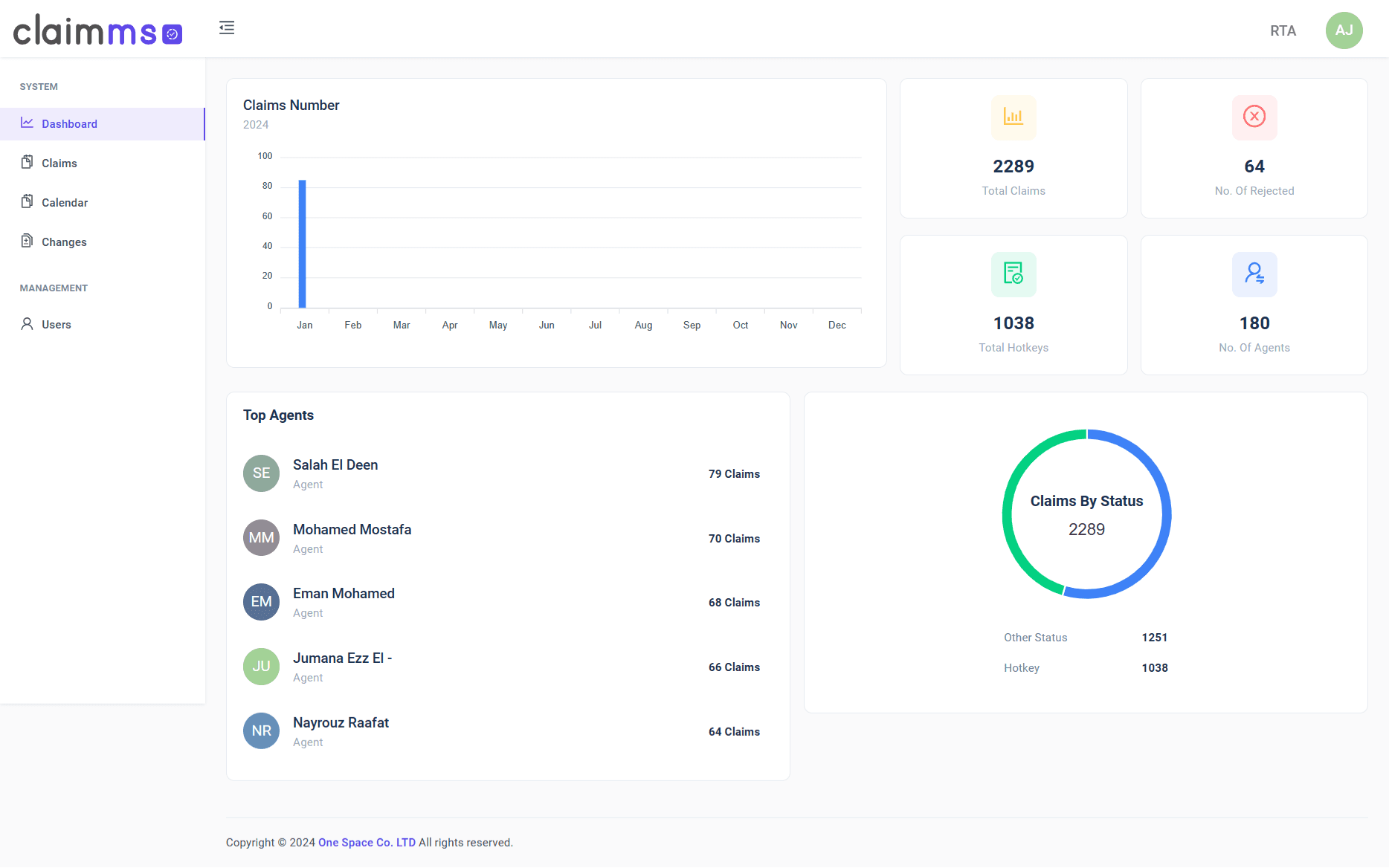Switch to the Claims section
1389x868 pixels.
coord(59,163)
